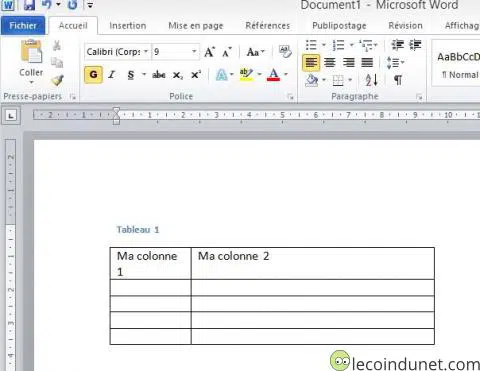480x371 pixels.
Task: Switch to the Insertion tab
Action: 128,26
